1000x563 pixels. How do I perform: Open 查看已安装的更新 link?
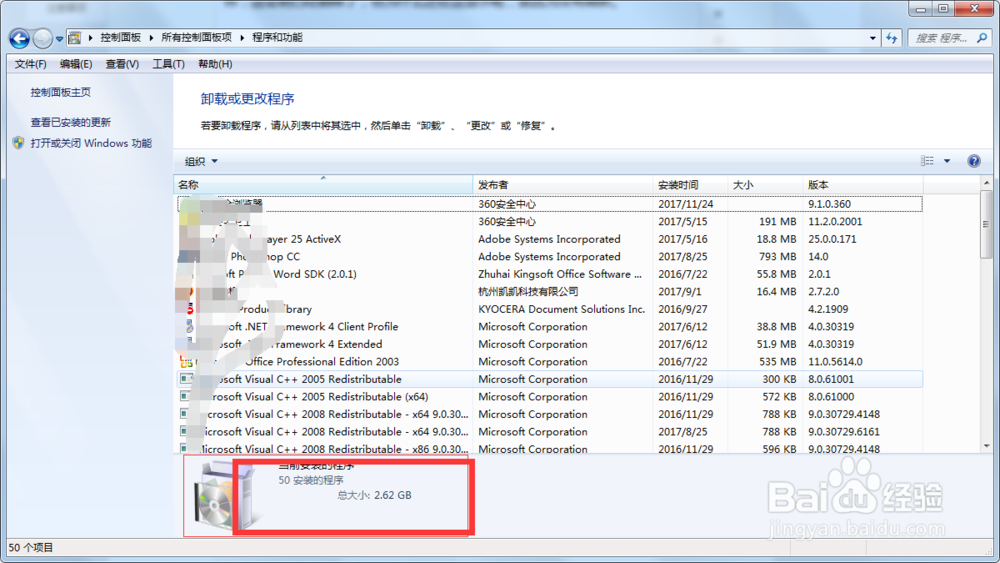click(71, 122)
